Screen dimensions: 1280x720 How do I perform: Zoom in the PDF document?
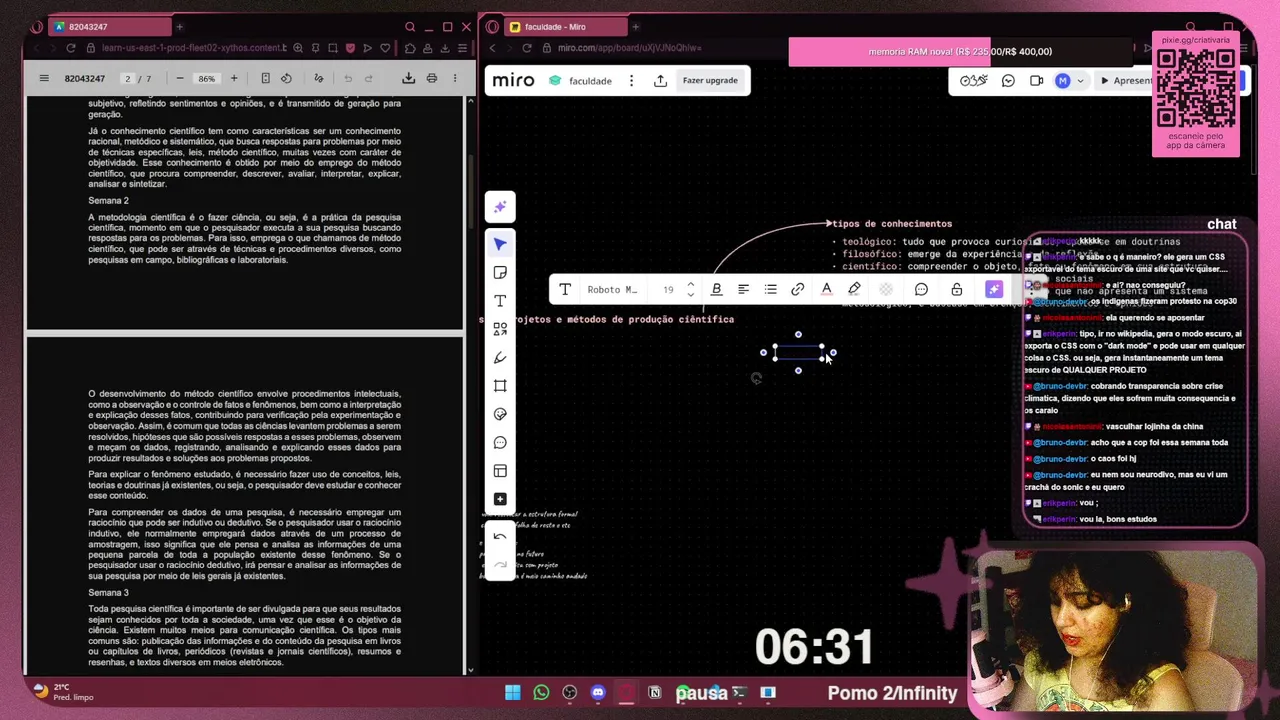(x=234, y=78)
